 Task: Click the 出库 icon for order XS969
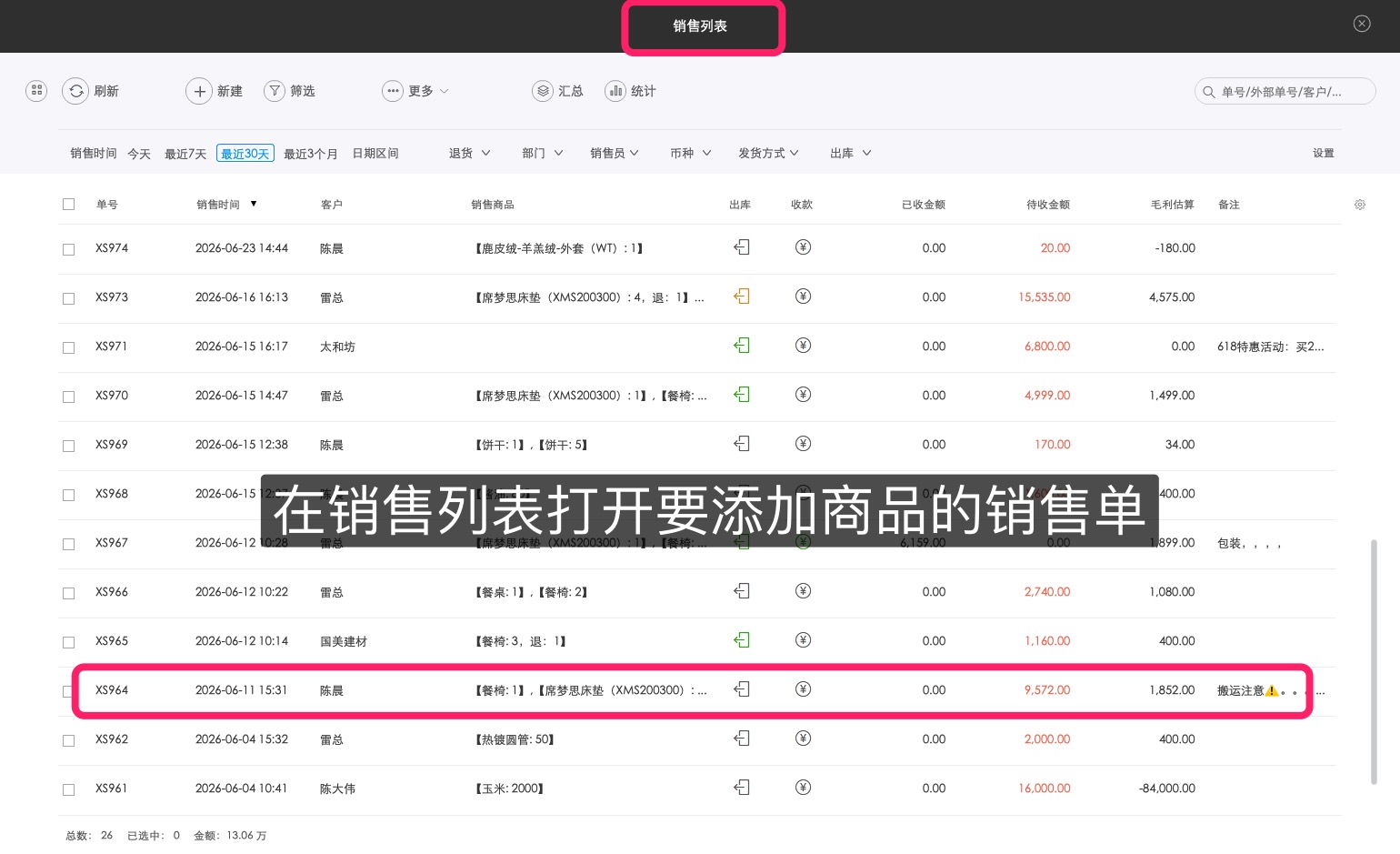click(742, 444)
